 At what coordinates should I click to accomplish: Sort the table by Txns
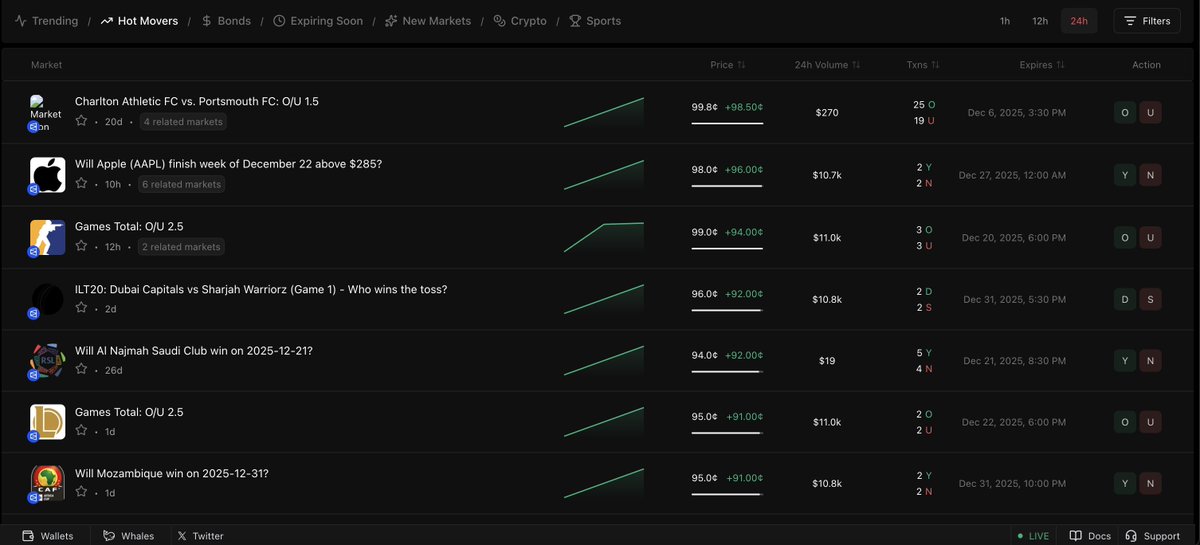click(923, 65)
